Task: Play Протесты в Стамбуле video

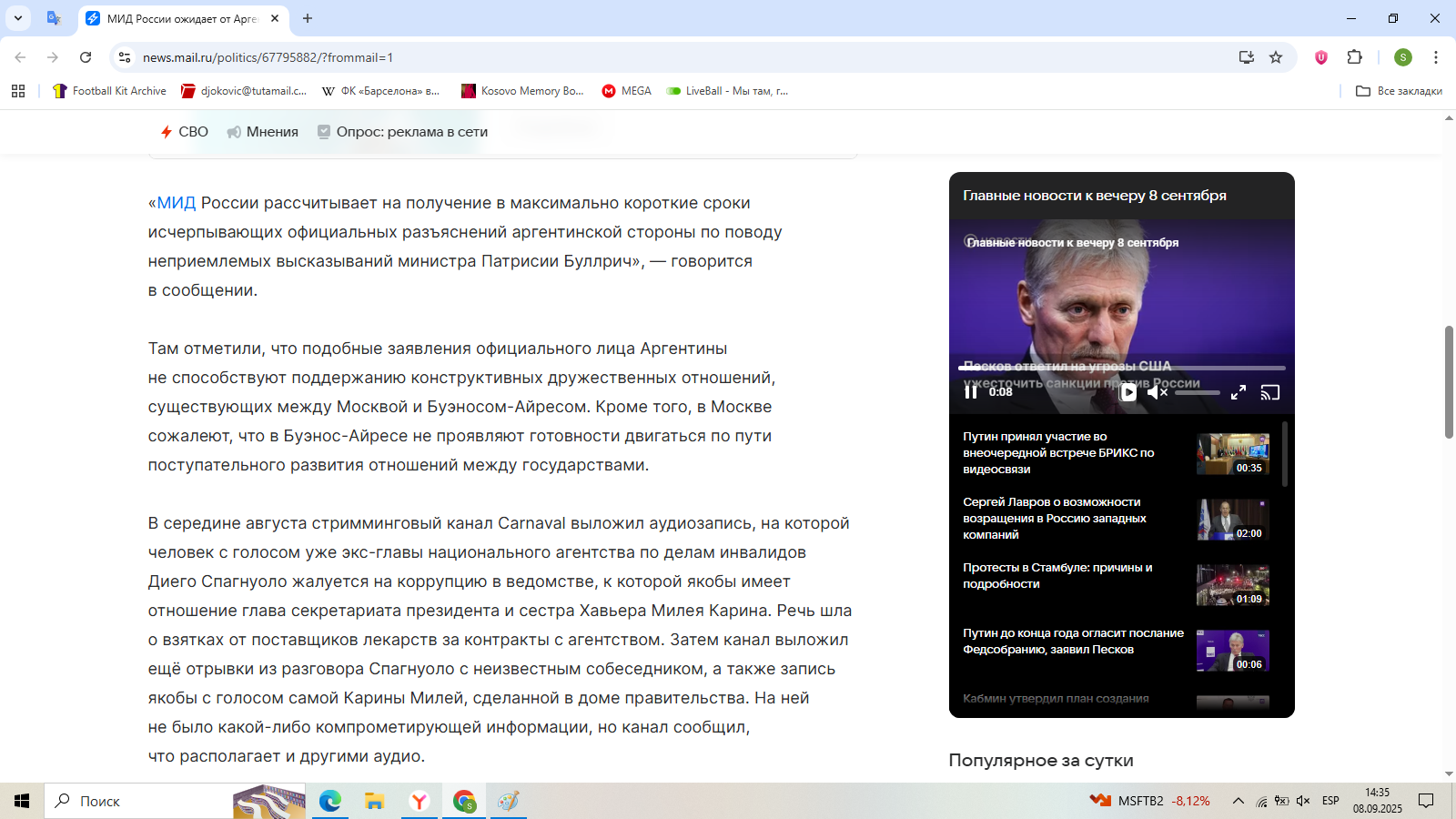Action: 1057,576
